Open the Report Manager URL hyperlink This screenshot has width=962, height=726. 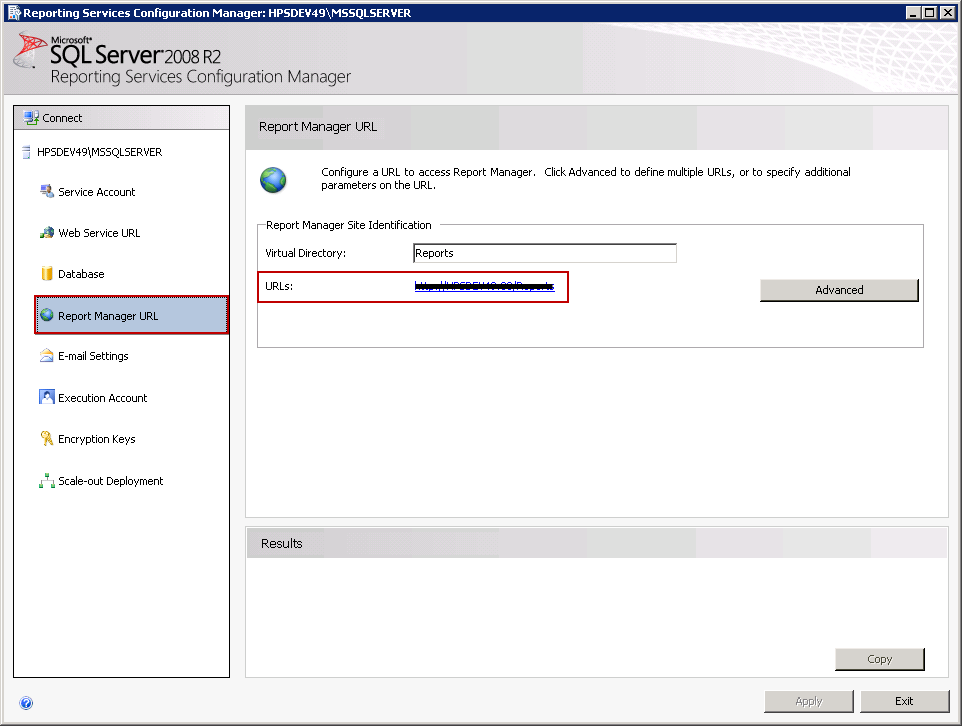485,286
